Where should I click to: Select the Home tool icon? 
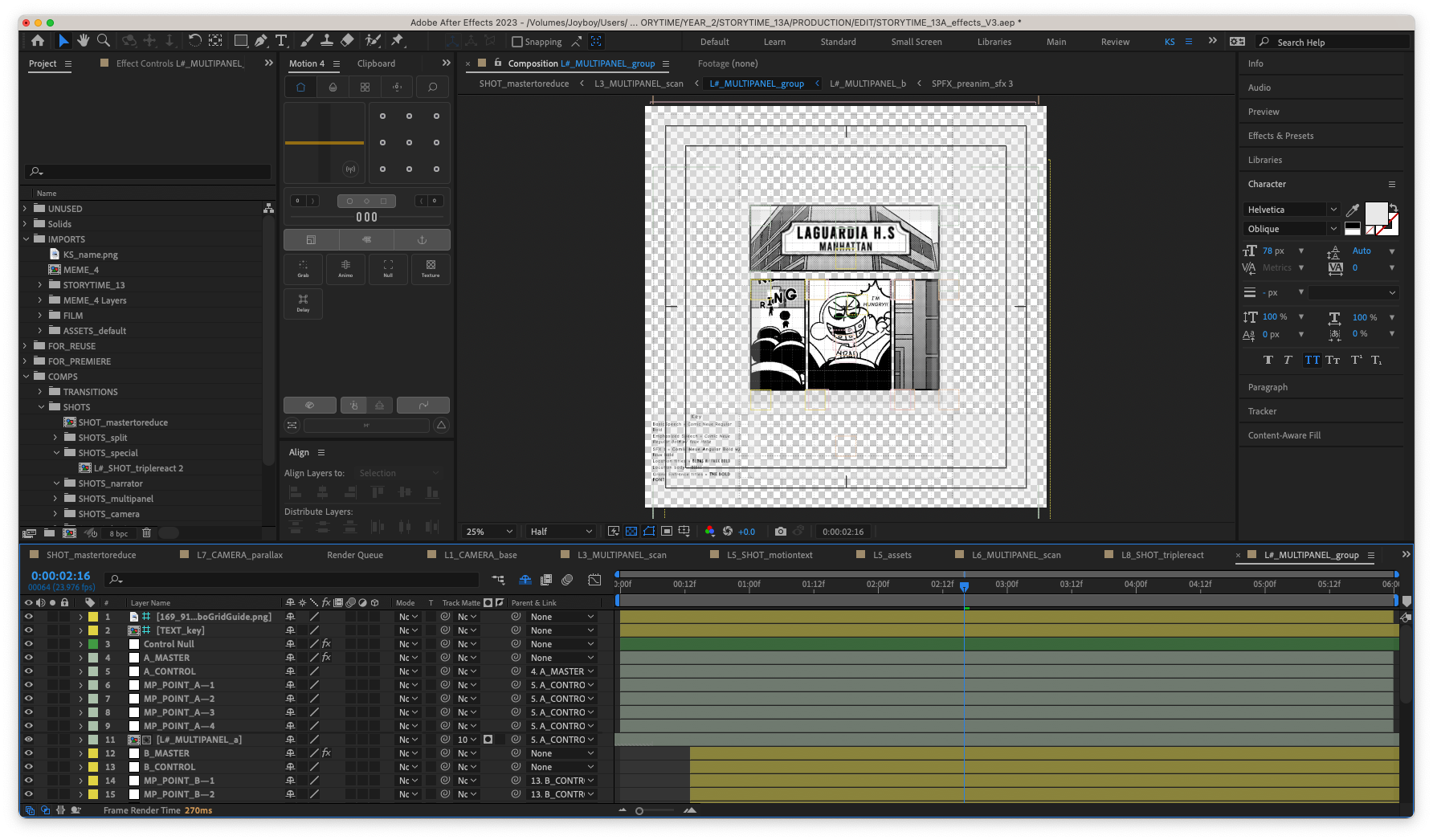[x=38, y=41]
